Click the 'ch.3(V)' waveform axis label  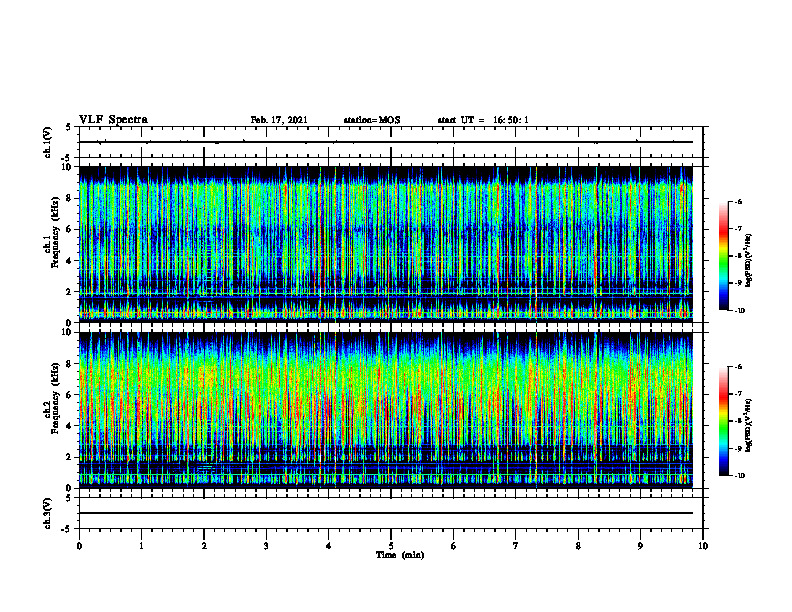point(48,513)
